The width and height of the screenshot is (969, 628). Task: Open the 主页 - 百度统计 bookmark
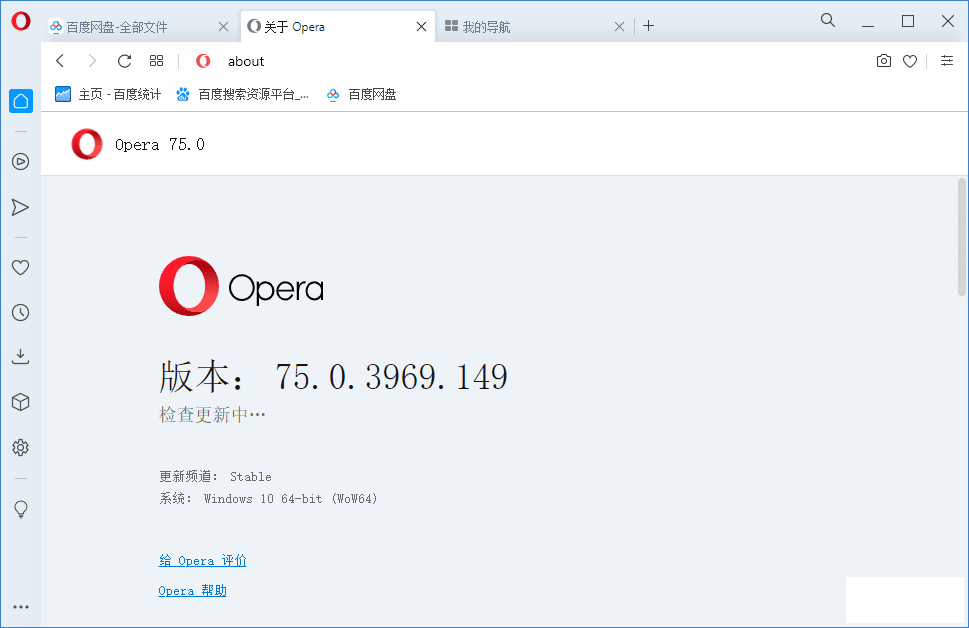[x=108, y=94]
